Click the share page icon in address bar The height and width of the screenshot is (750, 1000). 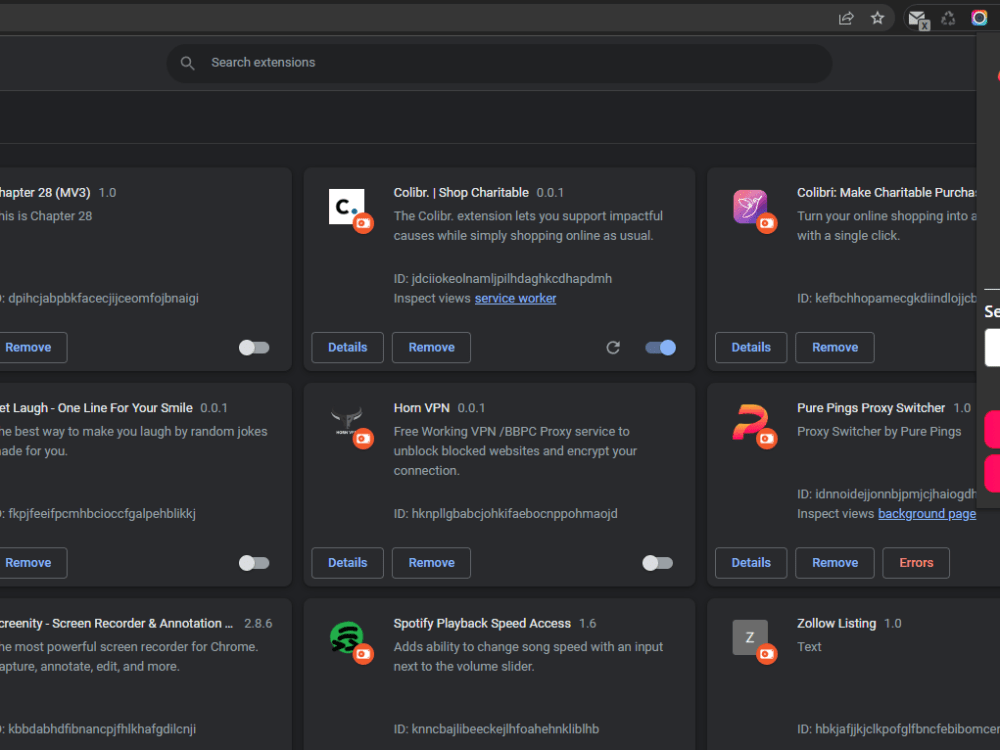point(846,18)
